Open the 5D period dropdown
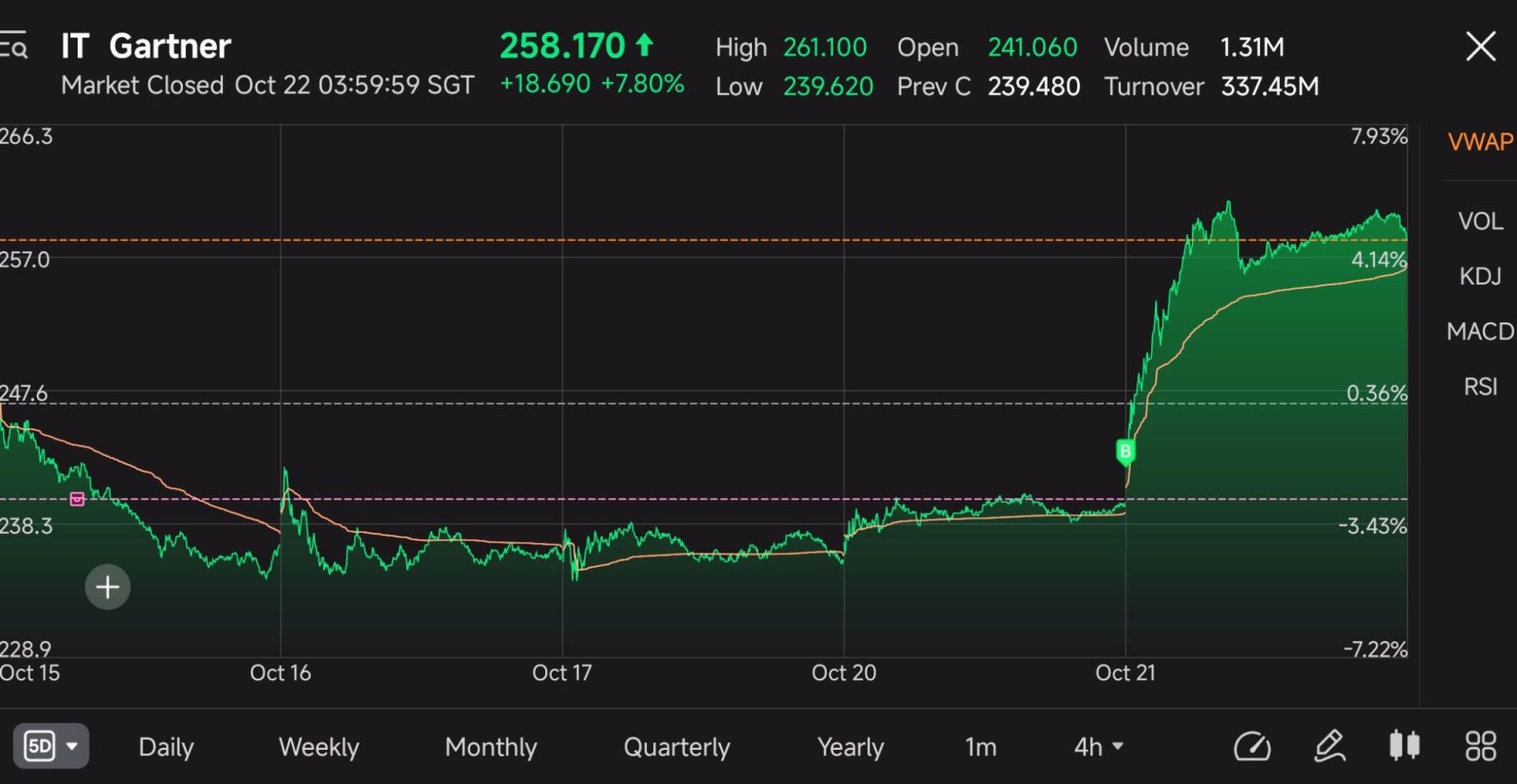Viewport: 1517px width, 784px height. pyautogui.click(x=51, y=746)
